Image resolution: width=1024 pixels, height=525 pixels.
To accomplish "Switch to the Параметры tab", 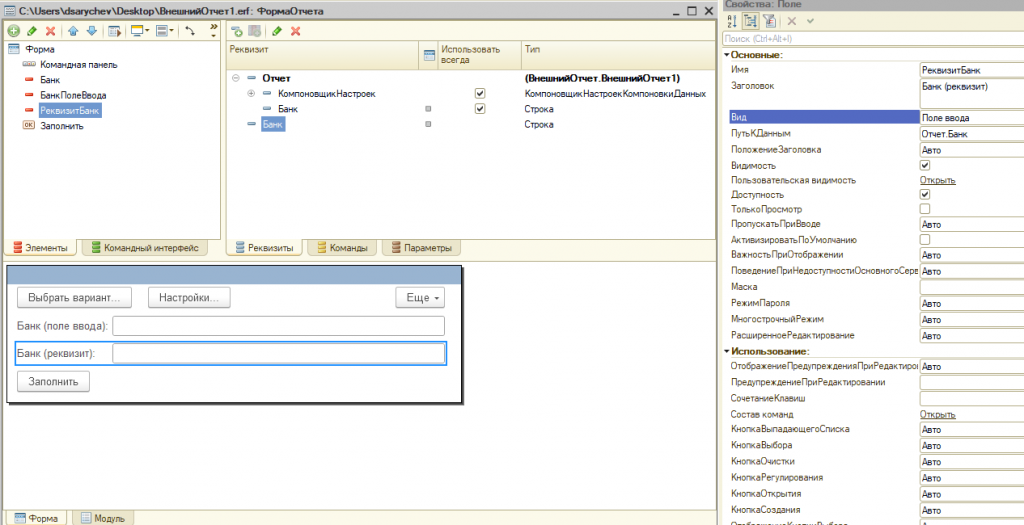I will click(421, 247).
